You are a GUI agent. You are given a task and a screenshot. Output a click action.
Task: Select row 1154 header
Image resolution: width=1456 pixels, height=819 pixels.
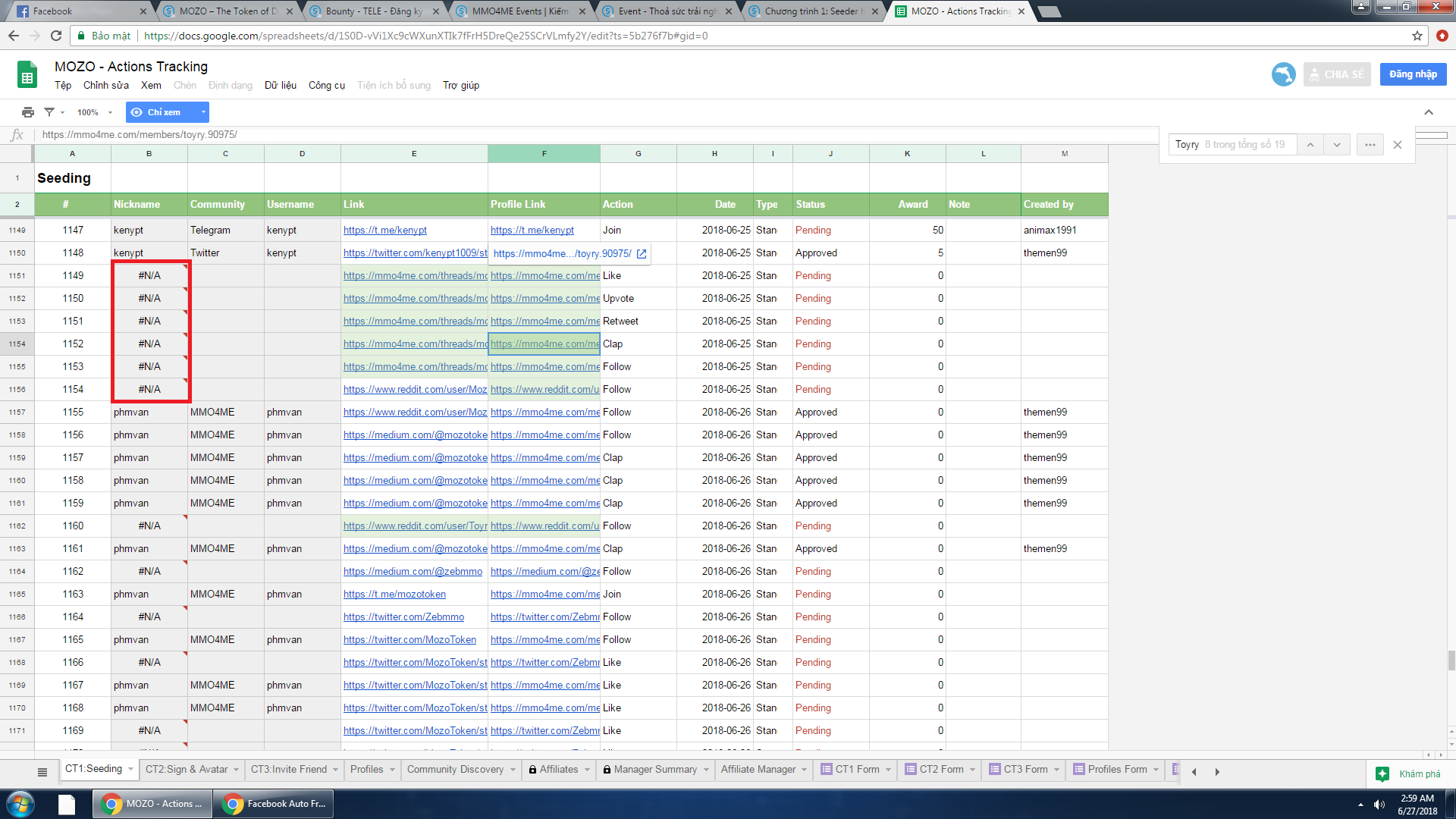(x=17, y=344)
